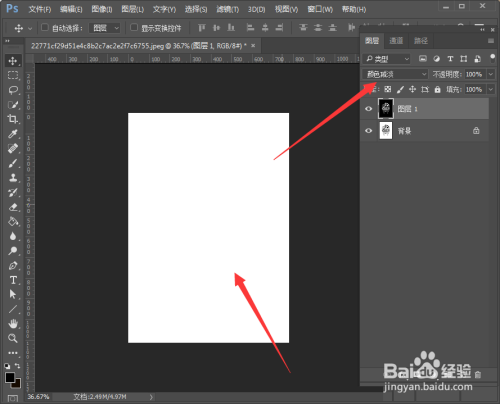
Task: Select the Zoom magnifier tool
Action: click(13, 338)
